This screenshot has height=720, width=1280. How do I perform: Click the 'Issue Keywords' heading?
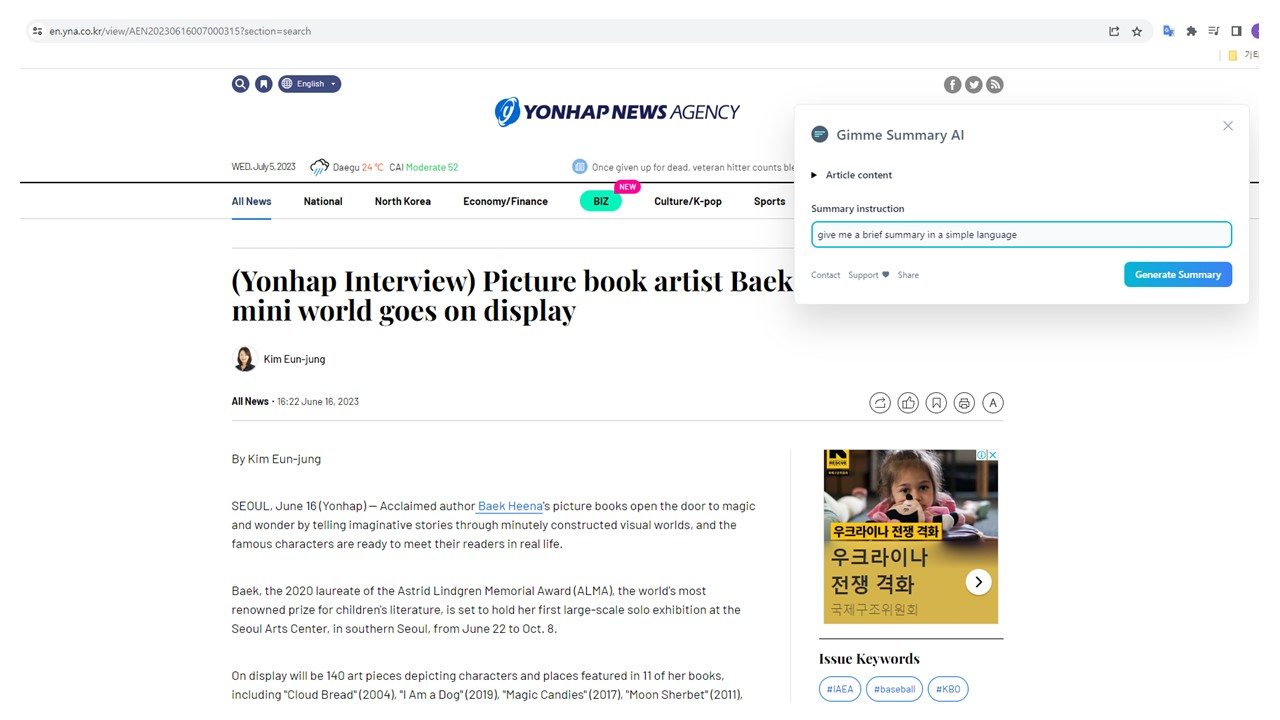(869, 658)
